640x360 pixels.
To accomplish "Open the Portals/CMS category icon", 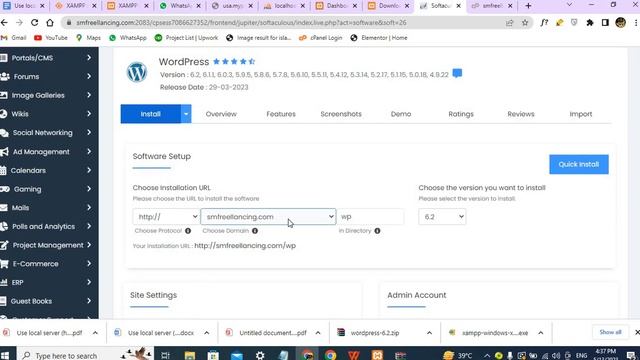I will coord(4,58).
